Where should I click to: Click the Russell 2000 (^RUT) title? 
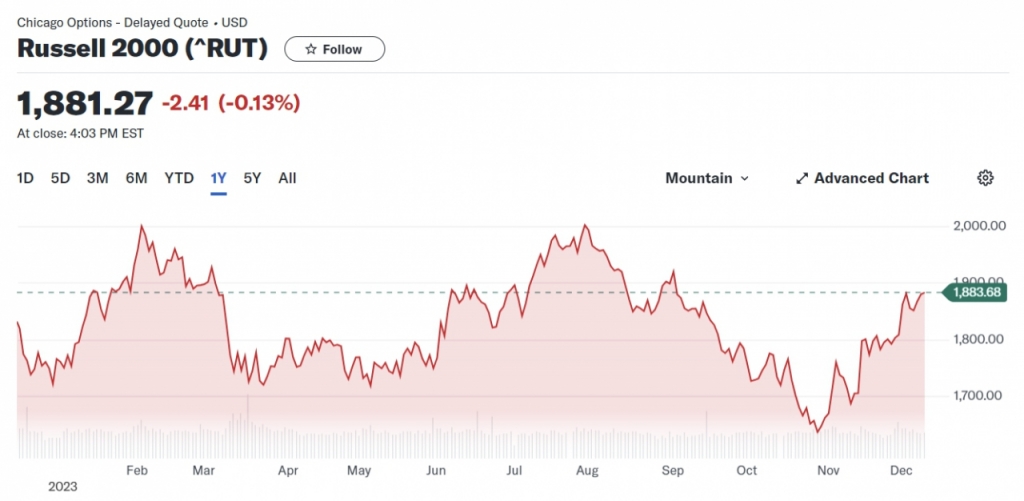click(142, 49)
